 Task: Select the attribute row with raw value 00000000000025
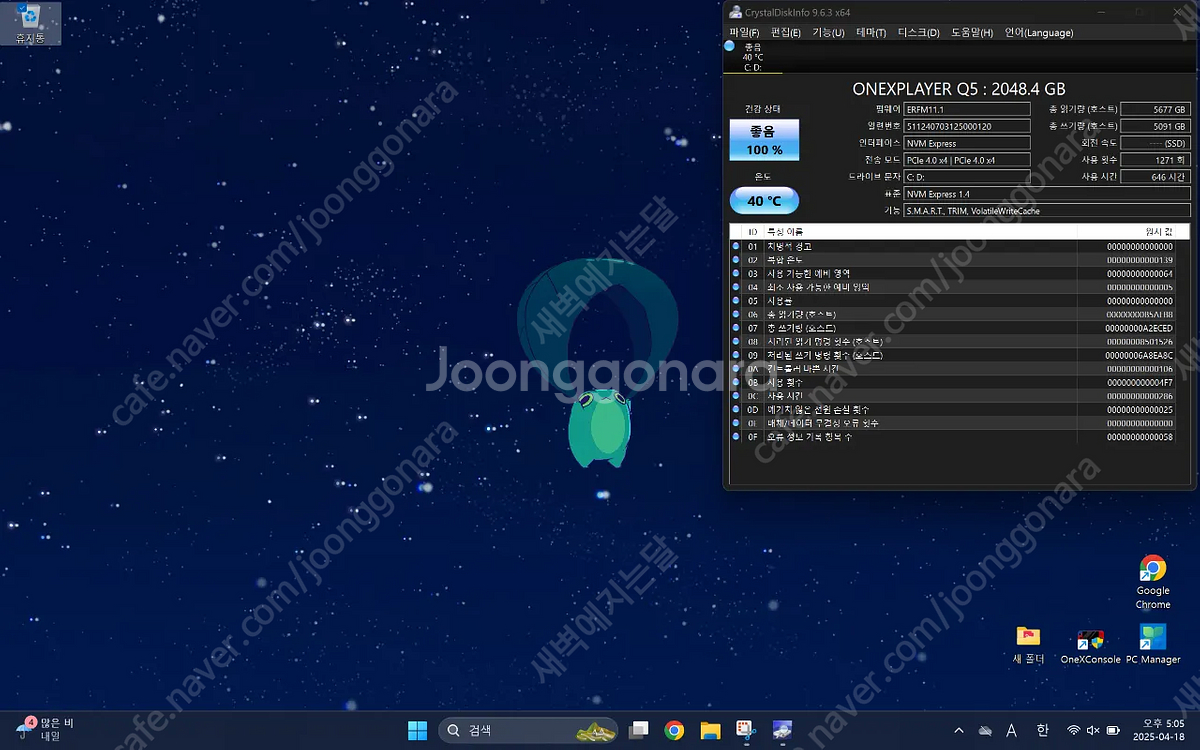click(x=953, y=409)
